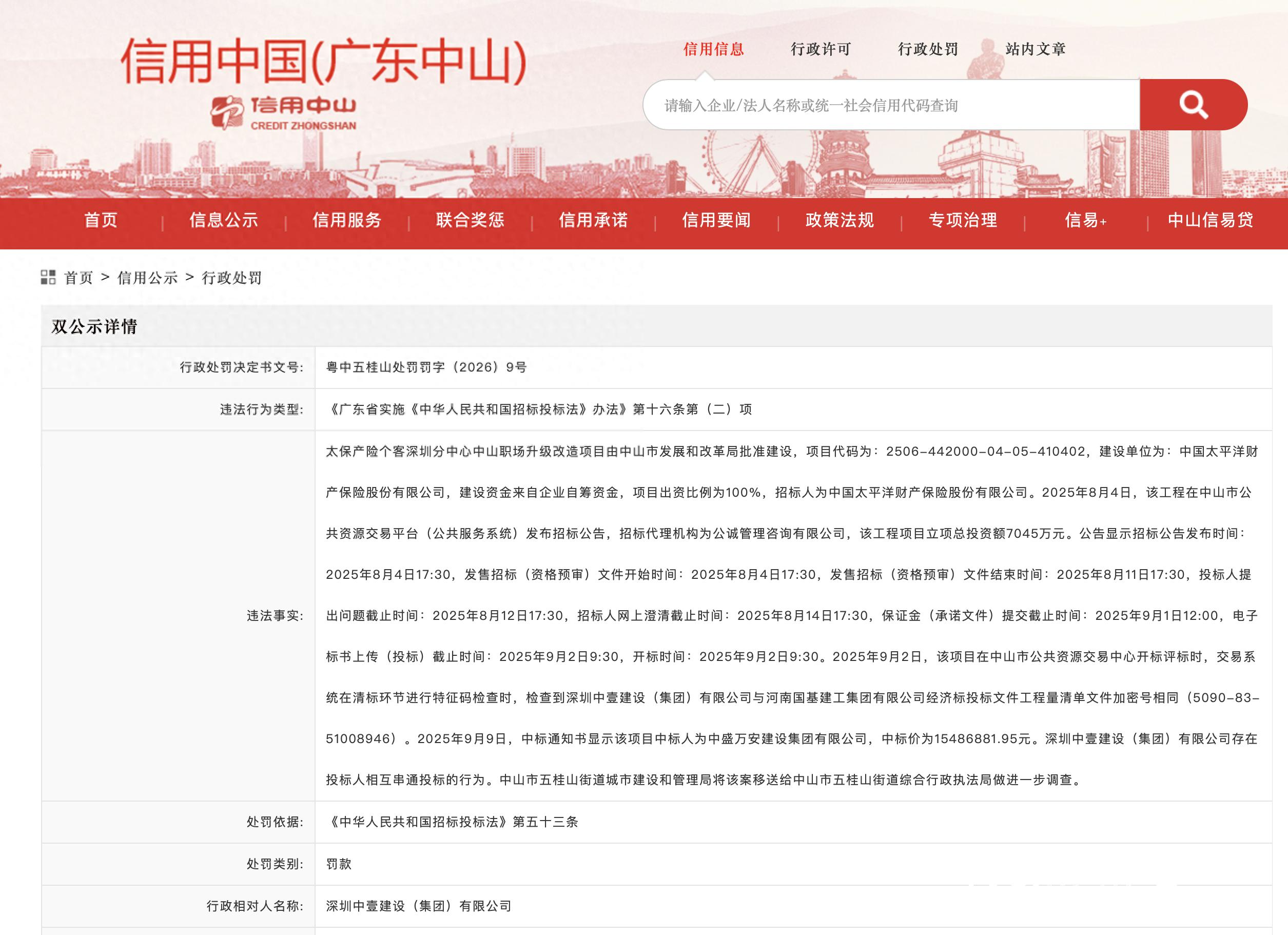Open the 行政许可 navigation item

821,50
